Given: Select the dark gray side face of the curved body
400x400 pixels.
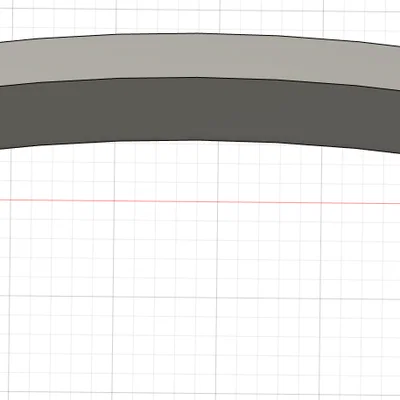Looking at the screenshot, I should (x=200, y=110).
